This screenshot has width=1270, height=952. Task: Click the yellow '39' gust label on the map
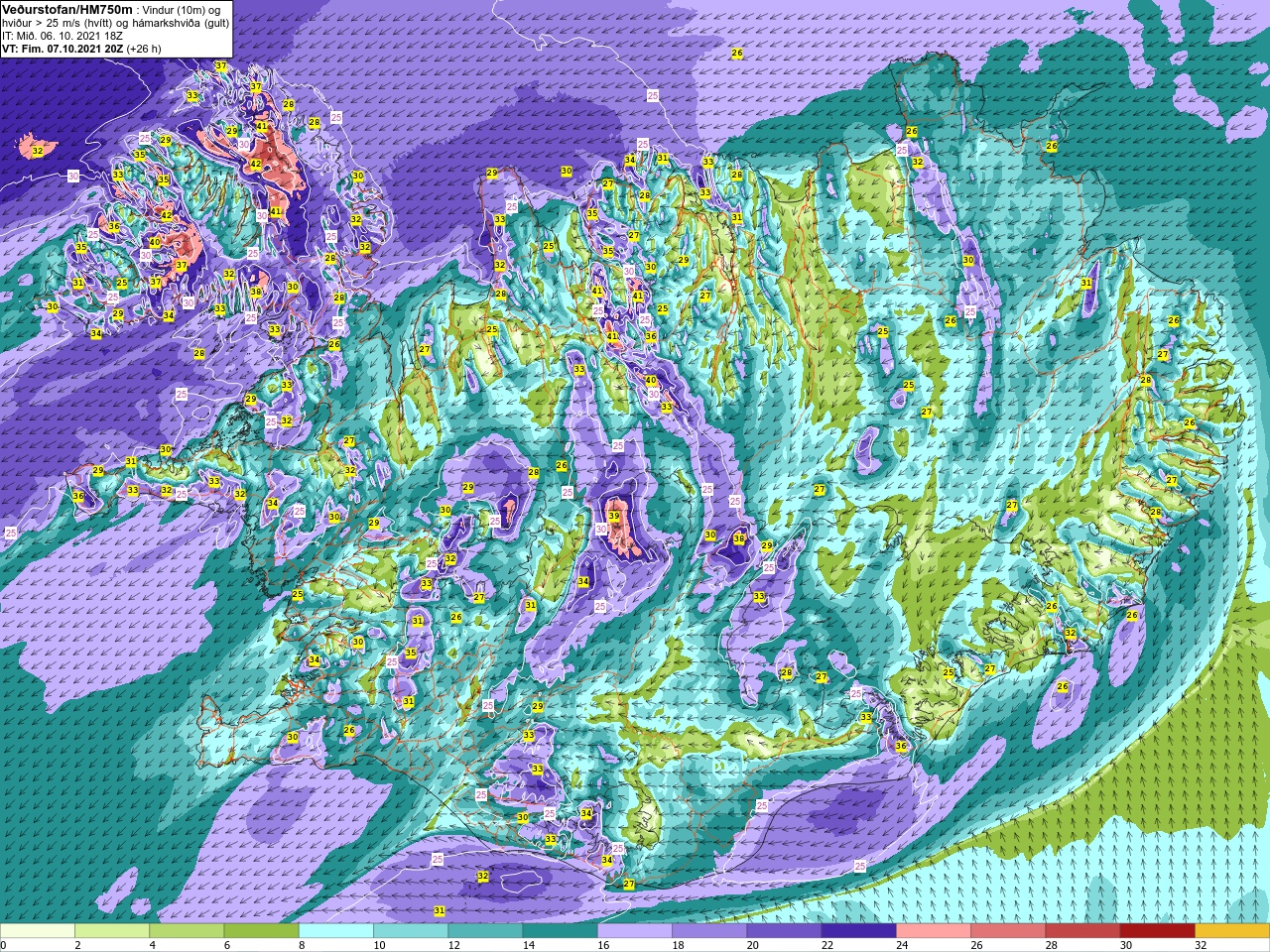[x=614, y=517]
